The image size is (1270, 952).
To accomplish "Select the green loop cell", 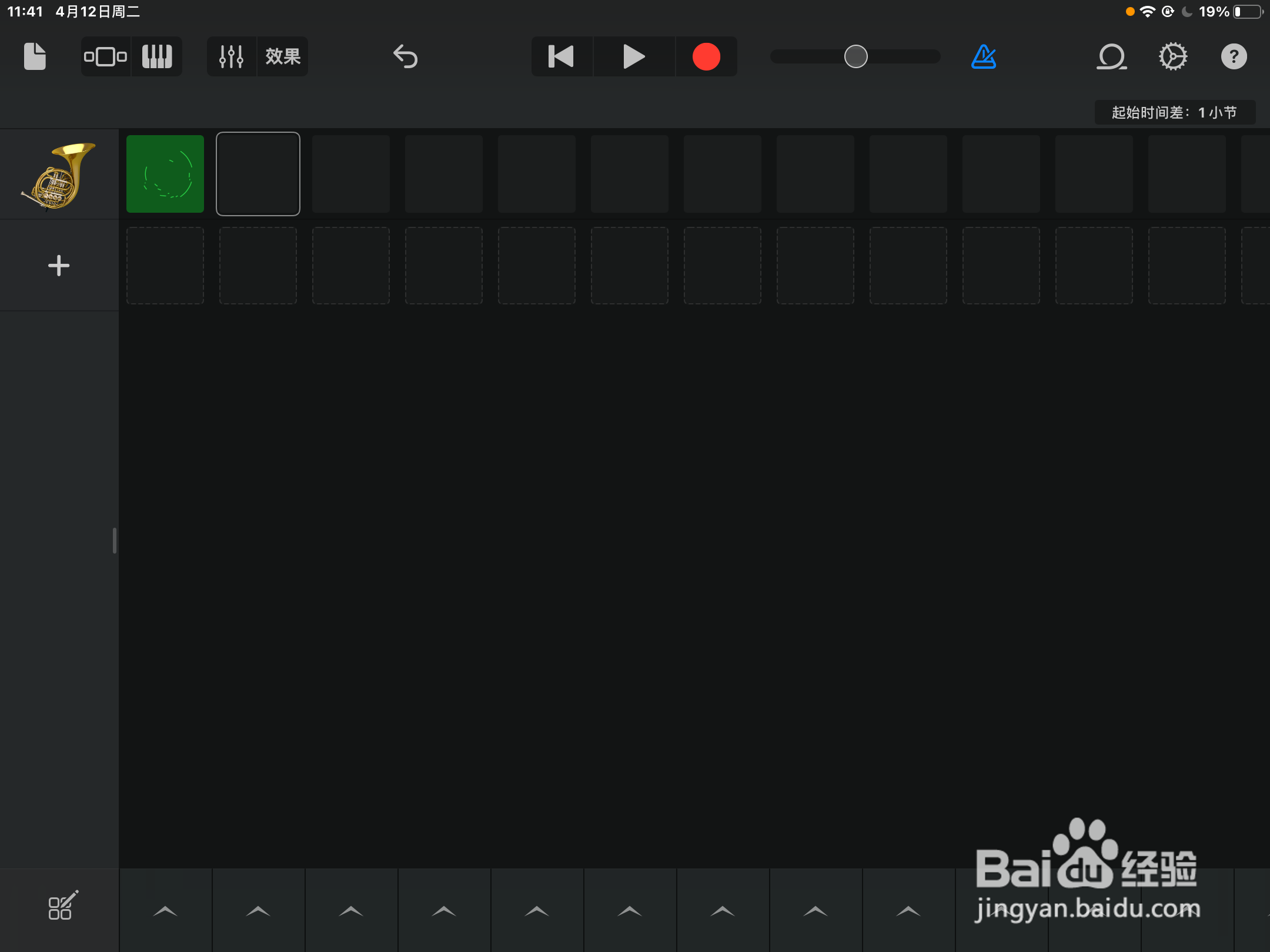I will click(x=165, y=173).
